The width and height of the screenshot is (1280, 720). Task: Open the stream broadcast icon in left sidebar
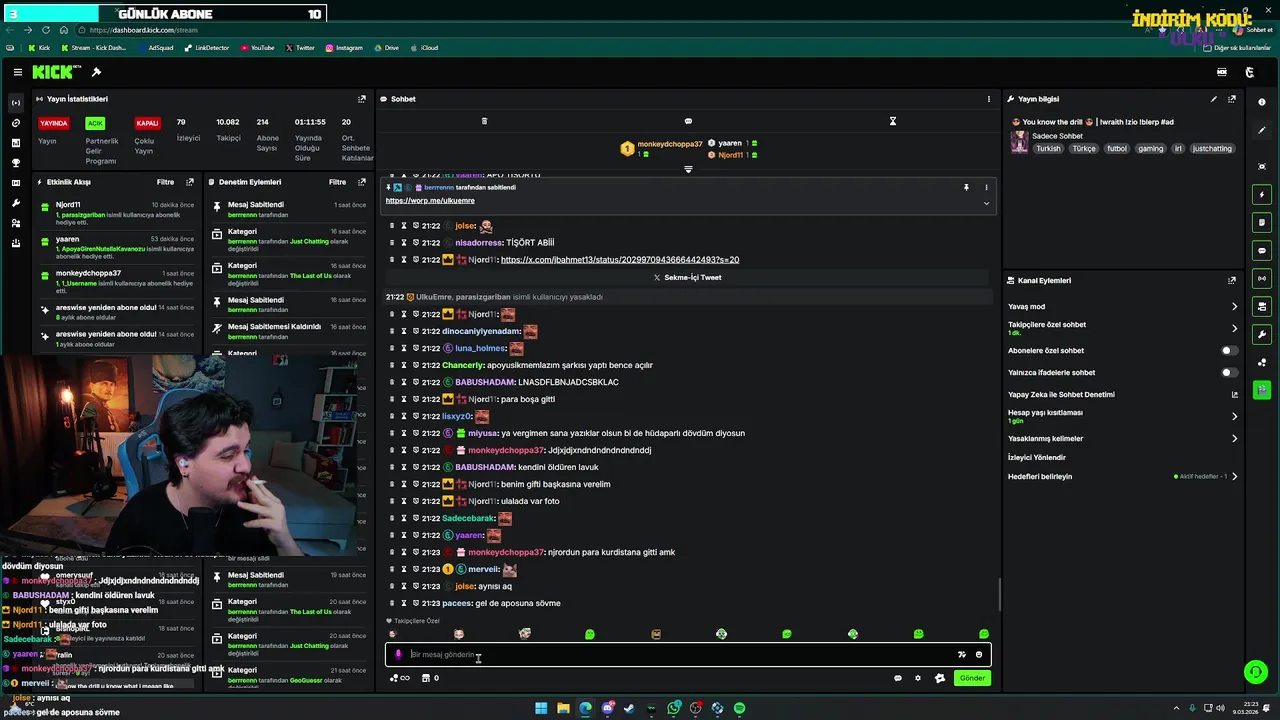tap(16, 103)
